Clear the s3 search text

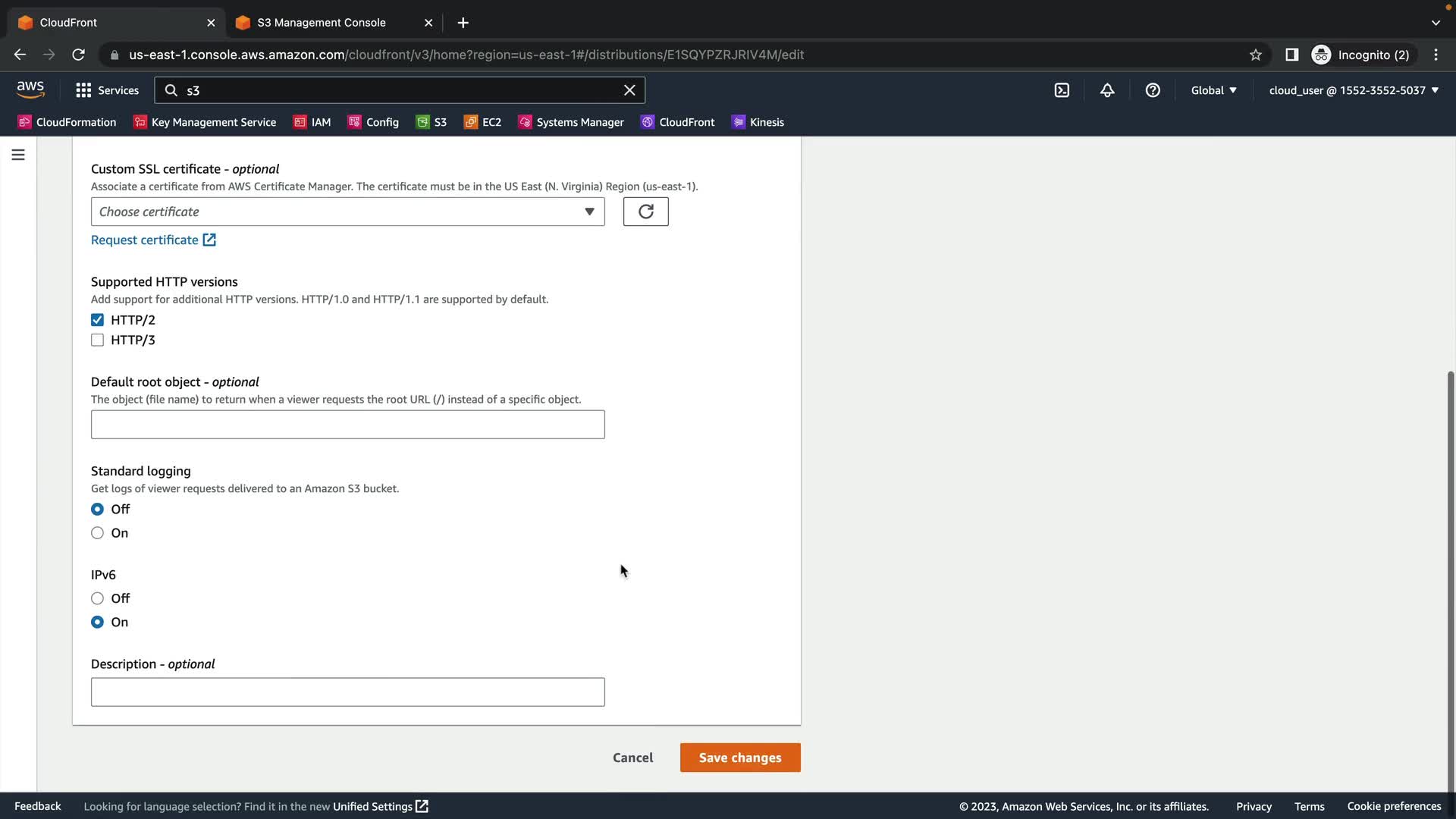(x=629, y=90)
